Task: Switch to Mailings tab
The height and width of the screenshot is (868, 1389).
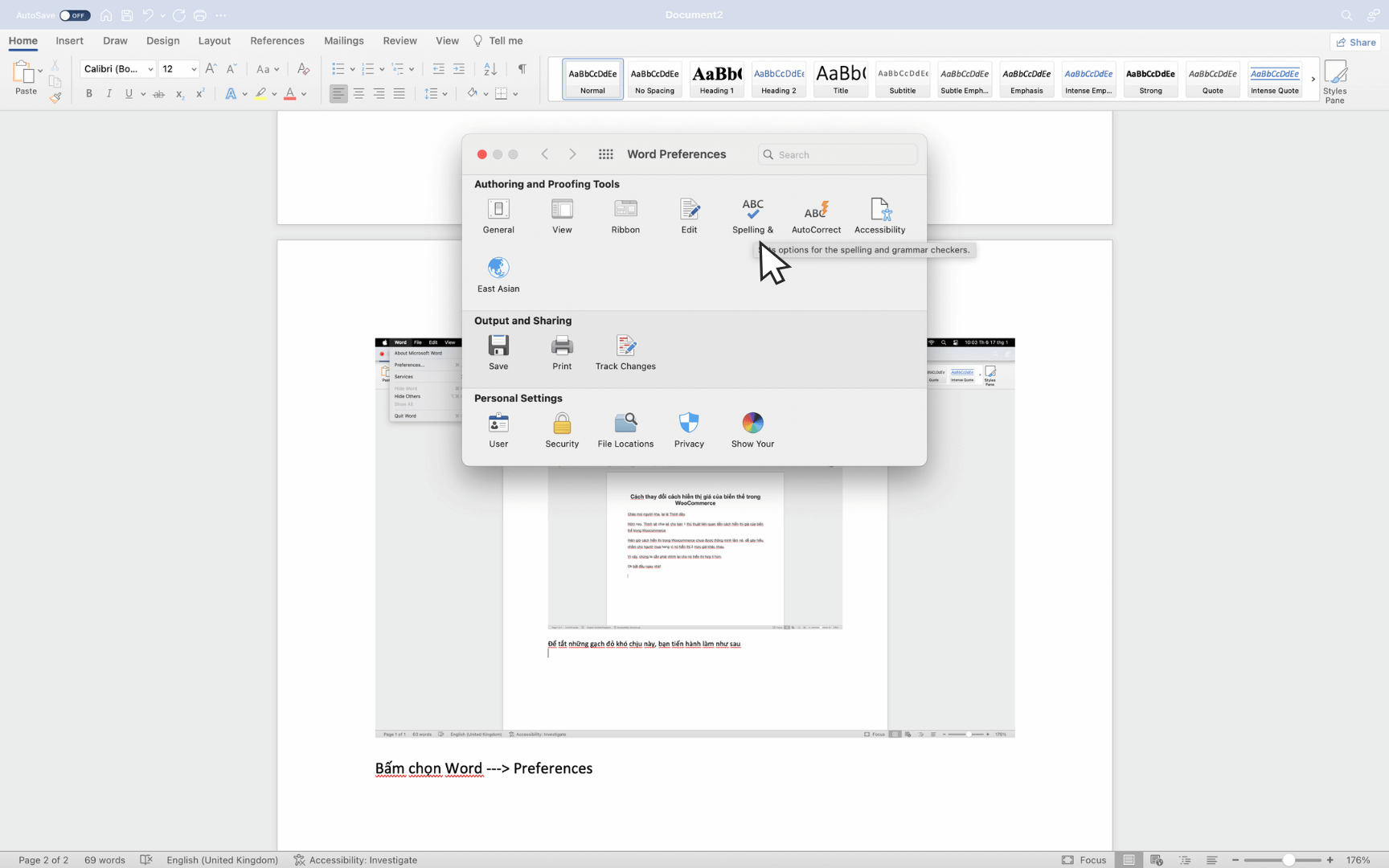Action: [x=344, y=41]
